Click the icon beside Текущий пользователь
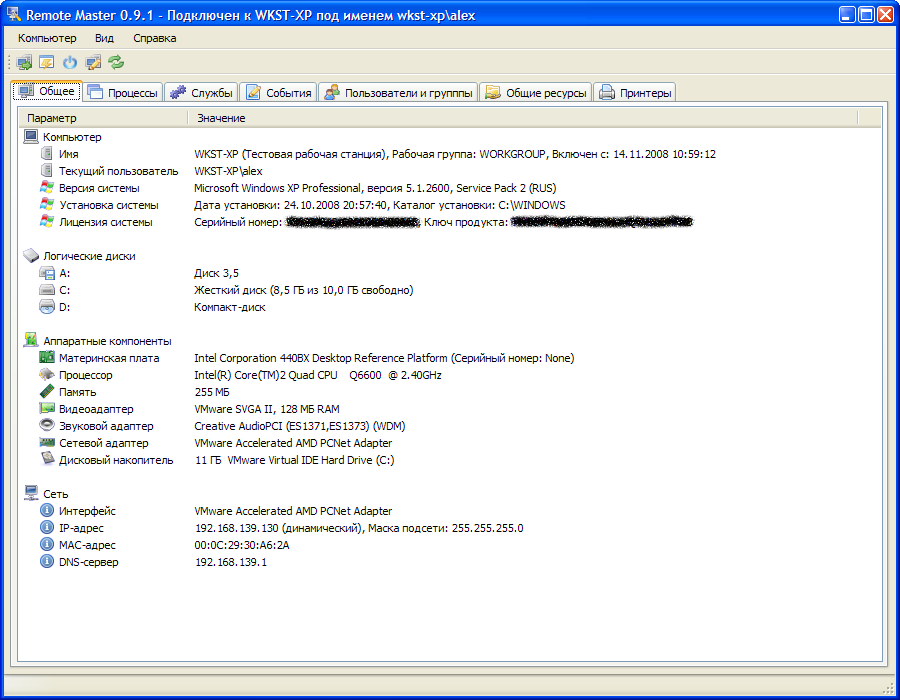 pyautogui.click(x=47, y=170)
